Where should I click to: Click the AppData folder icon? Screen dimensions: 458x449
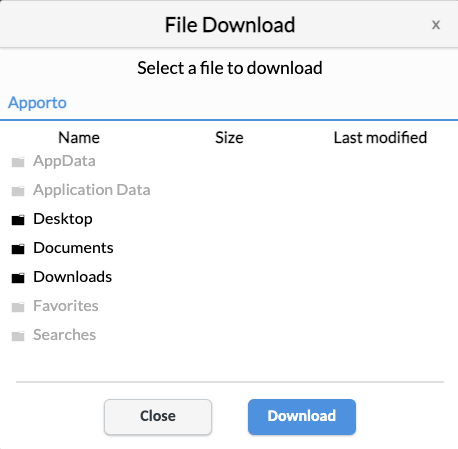coord(18,162)
